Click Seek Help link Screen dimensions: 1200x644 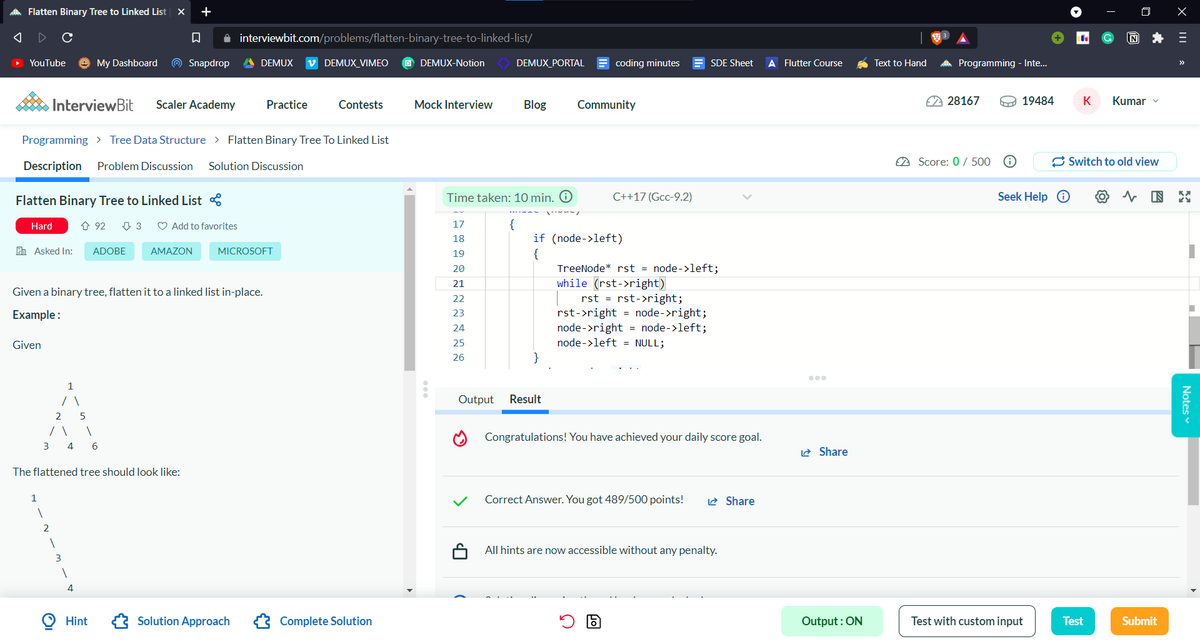coord(1023,197)
